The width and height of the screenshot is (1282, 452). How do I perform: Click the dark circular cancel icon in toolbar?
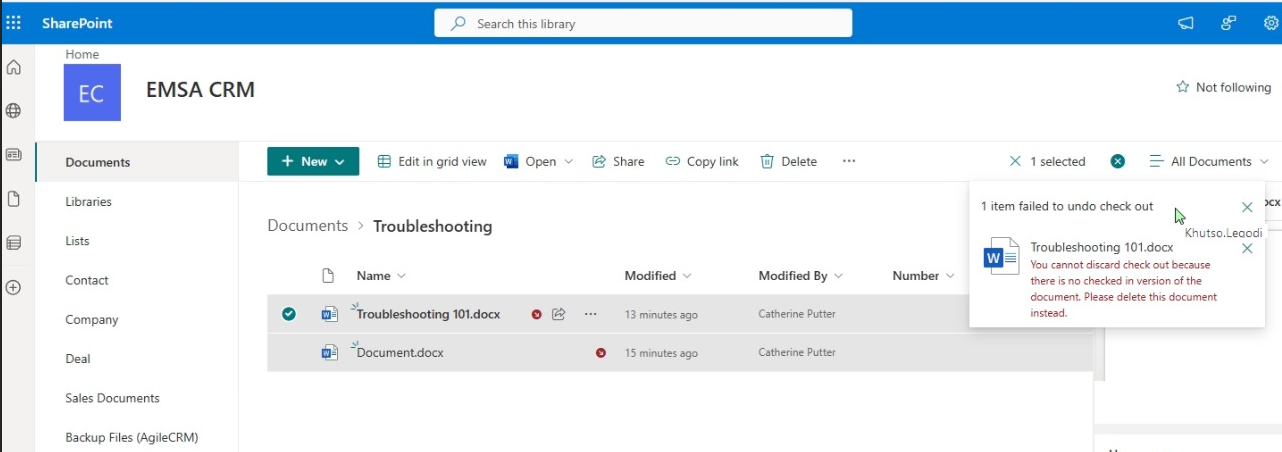1118,161
